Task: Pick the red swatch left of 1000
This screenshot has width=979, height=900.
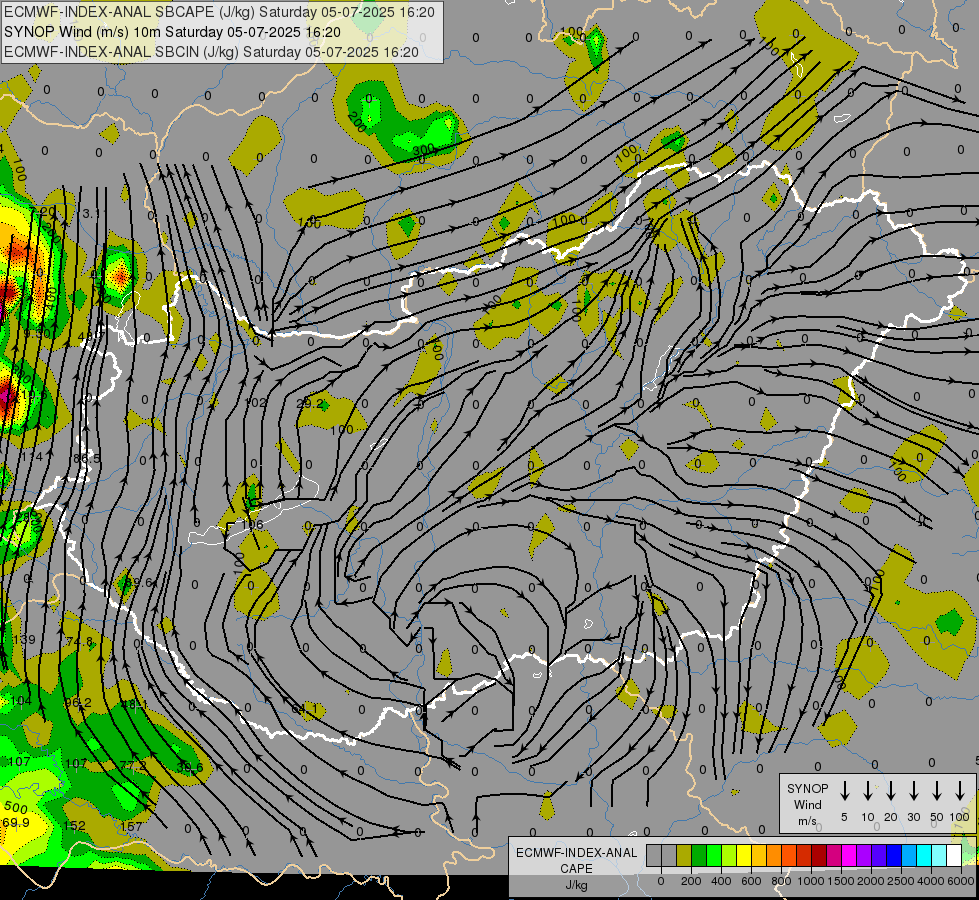Action: [x=804, y=855]
